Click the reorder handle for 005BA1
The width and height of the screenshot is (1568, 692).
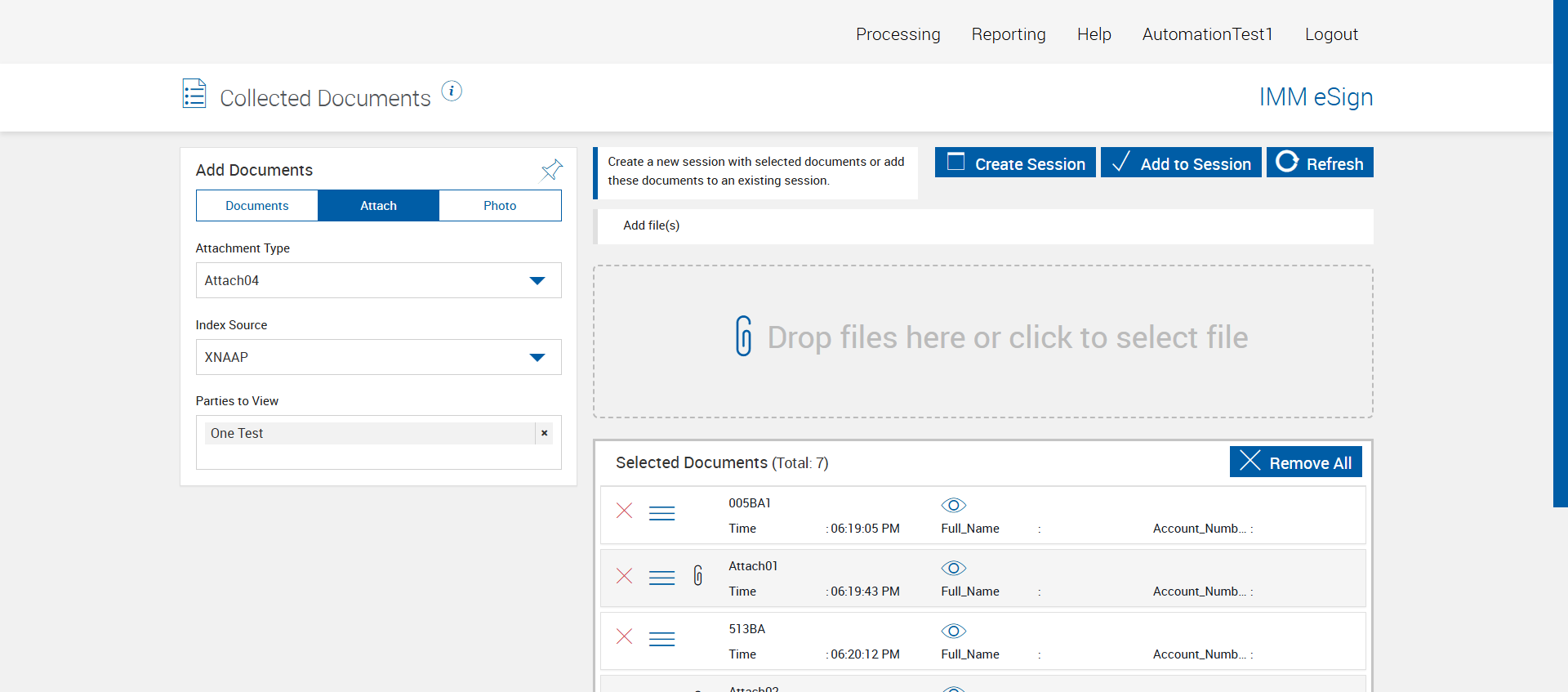click(661, 513)
